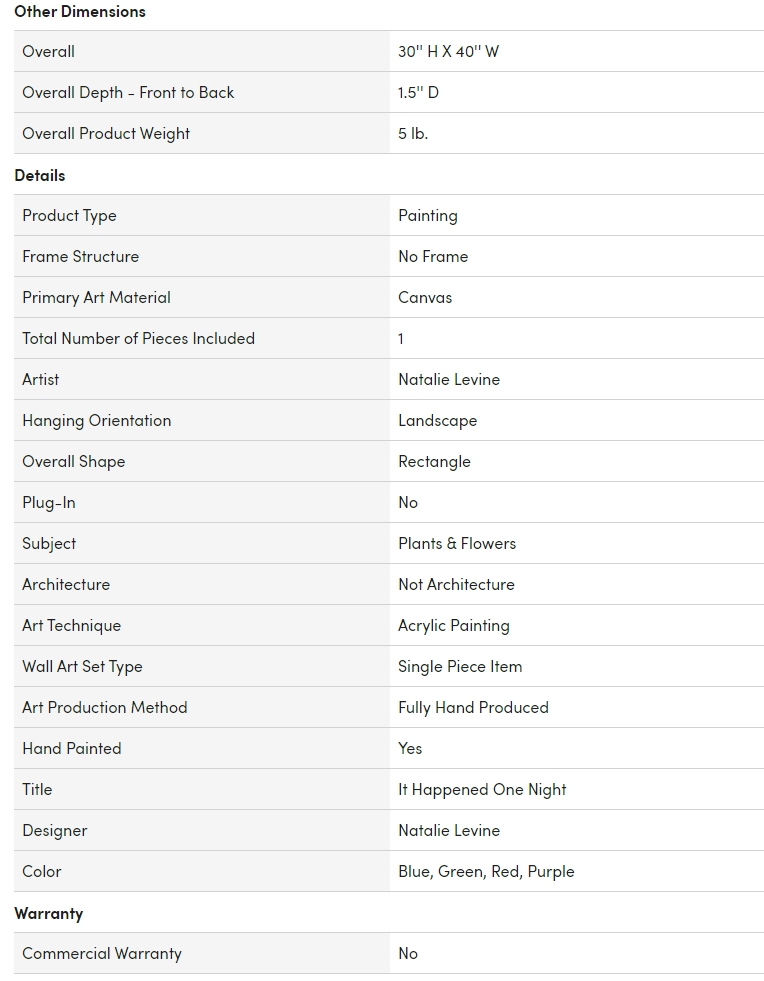
Task: Click the Acrylic Painting technique value
Action: [454, 626]
